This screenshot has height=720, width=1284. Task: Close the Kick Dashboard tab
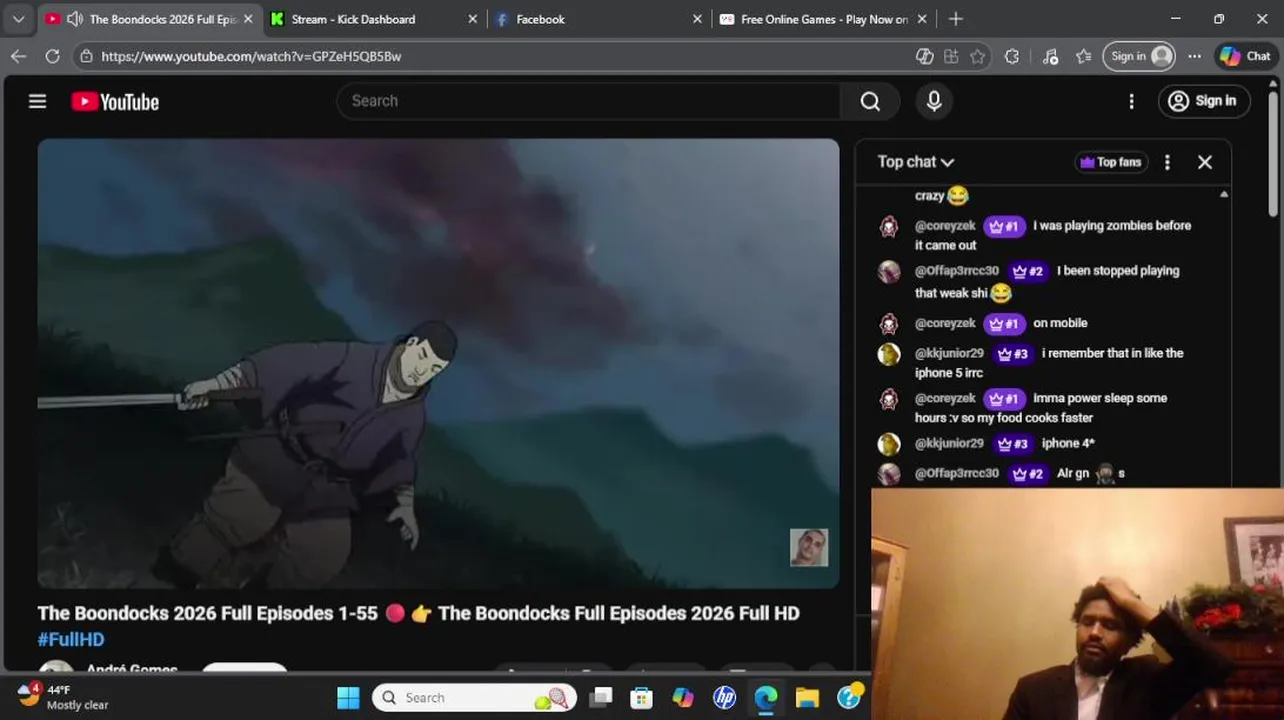(472, 19)
